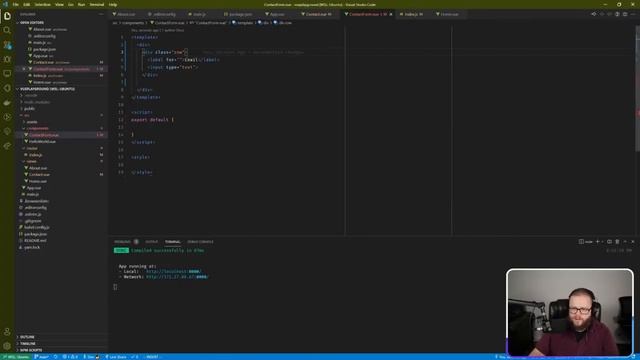640x360 pixels.
Task: Open problems count in status bar
Action: (x=70, y=357)
